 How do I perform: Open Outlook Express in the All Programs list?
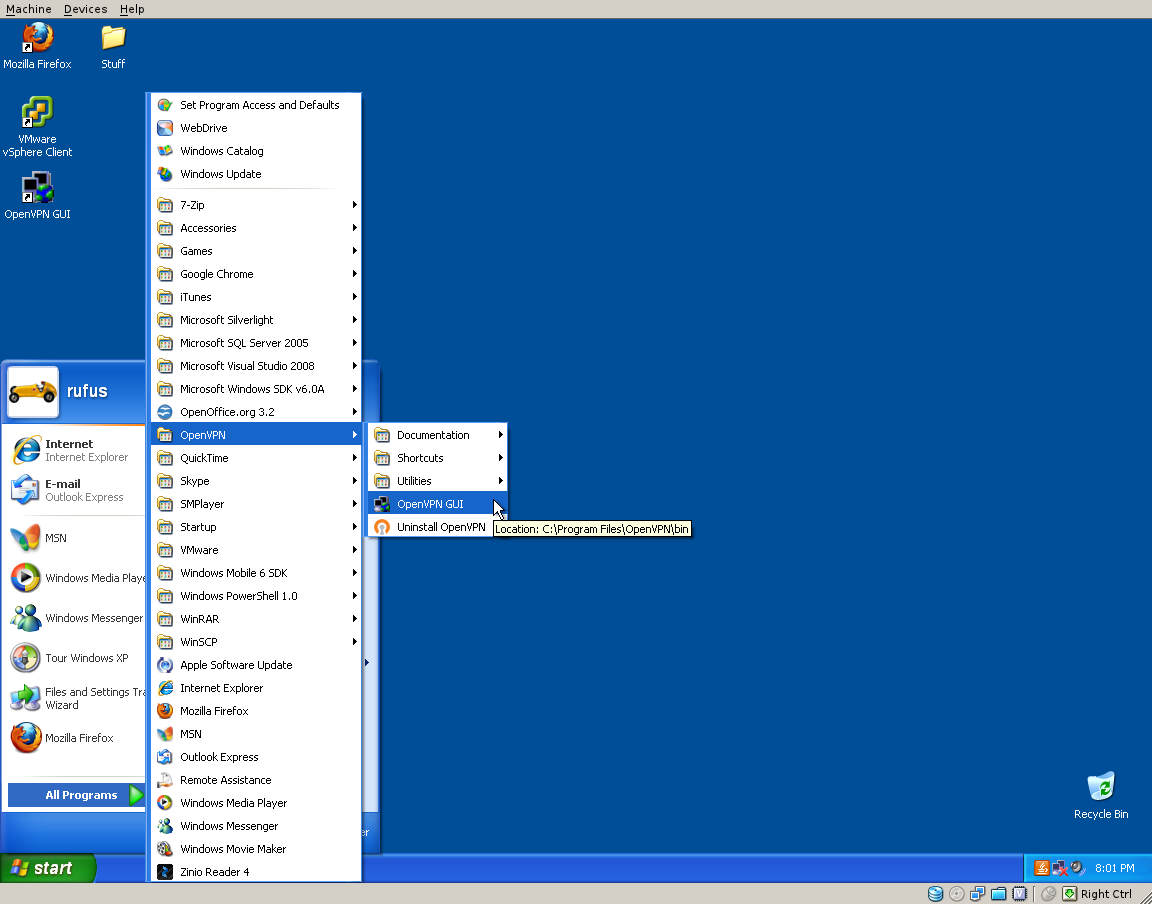(x=256, y=757)
